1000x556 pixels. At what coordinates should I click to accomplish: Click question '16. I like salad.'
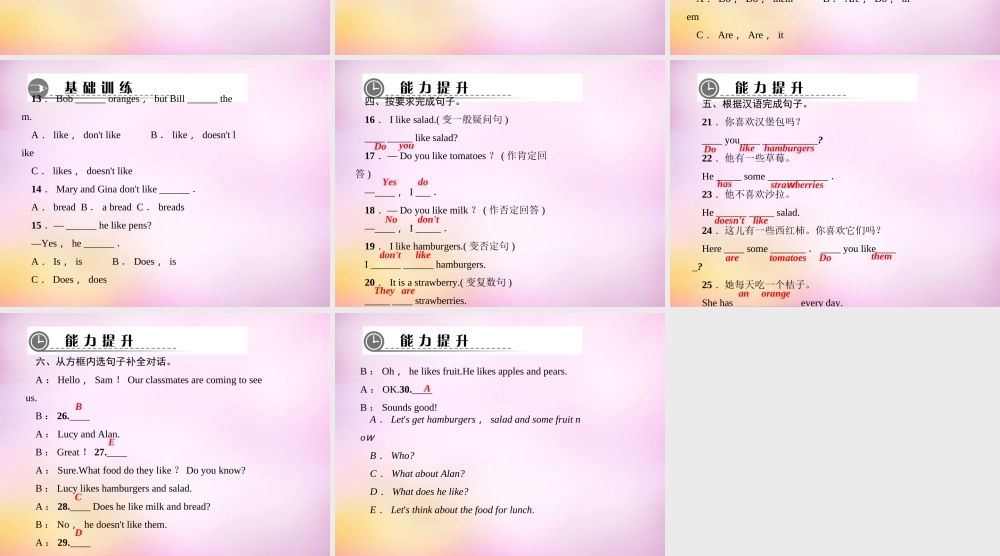coord(436,120)
